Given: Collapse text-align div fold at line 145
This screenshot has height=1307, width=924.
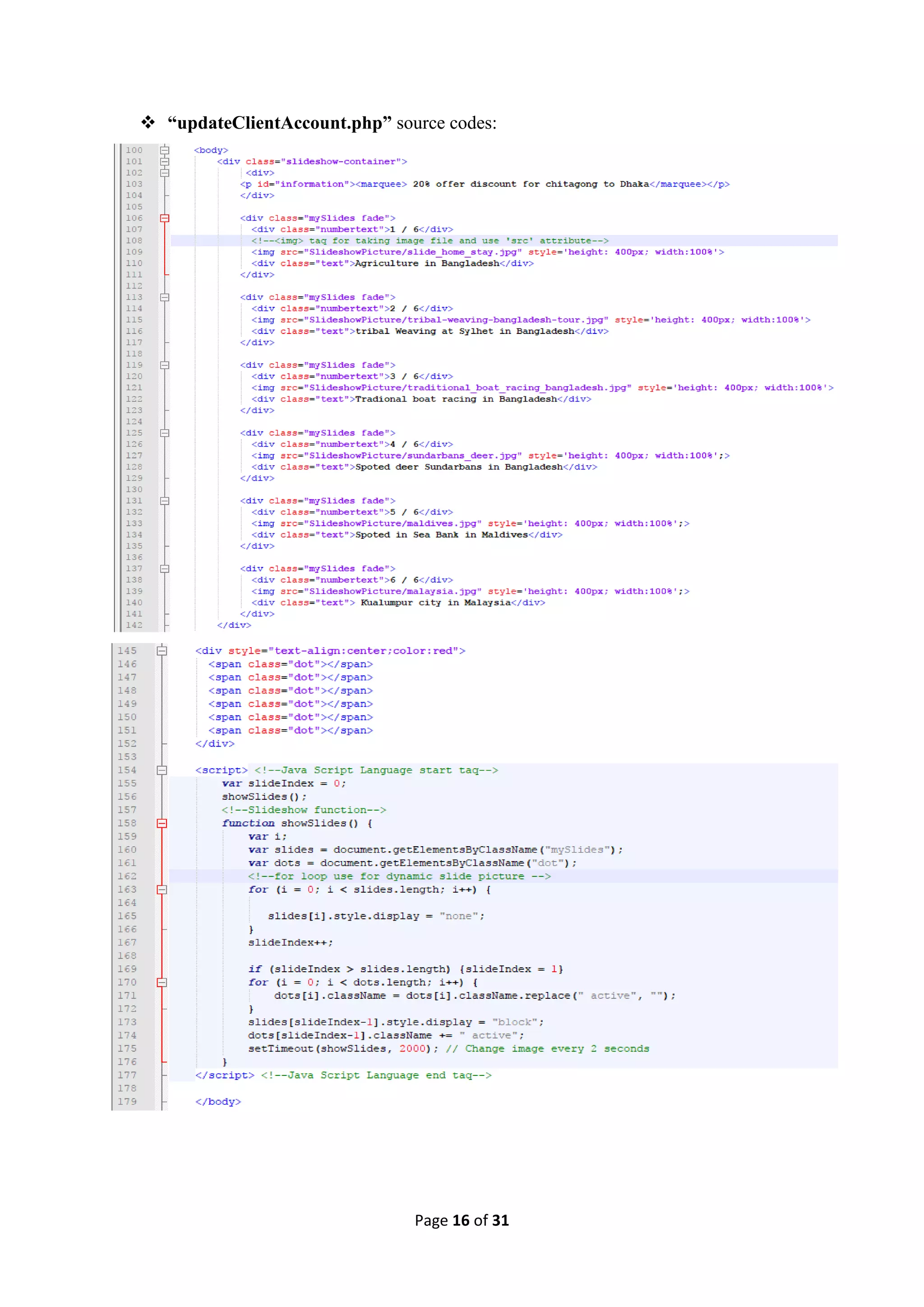Looking at the screenshot, I should [162, 651].
